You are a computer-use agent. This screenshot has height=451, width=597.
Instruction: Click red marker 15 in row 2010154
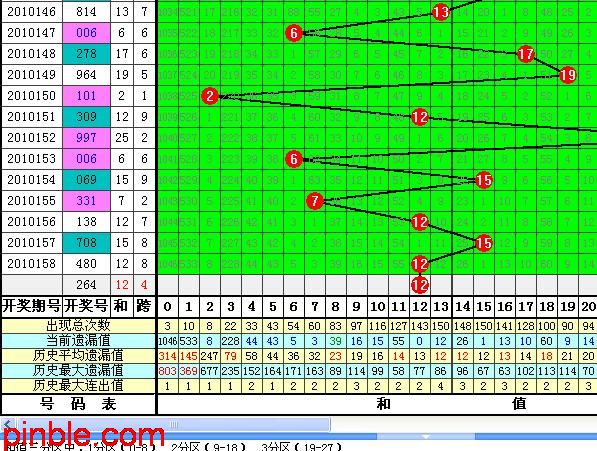(x=484, y=180)
